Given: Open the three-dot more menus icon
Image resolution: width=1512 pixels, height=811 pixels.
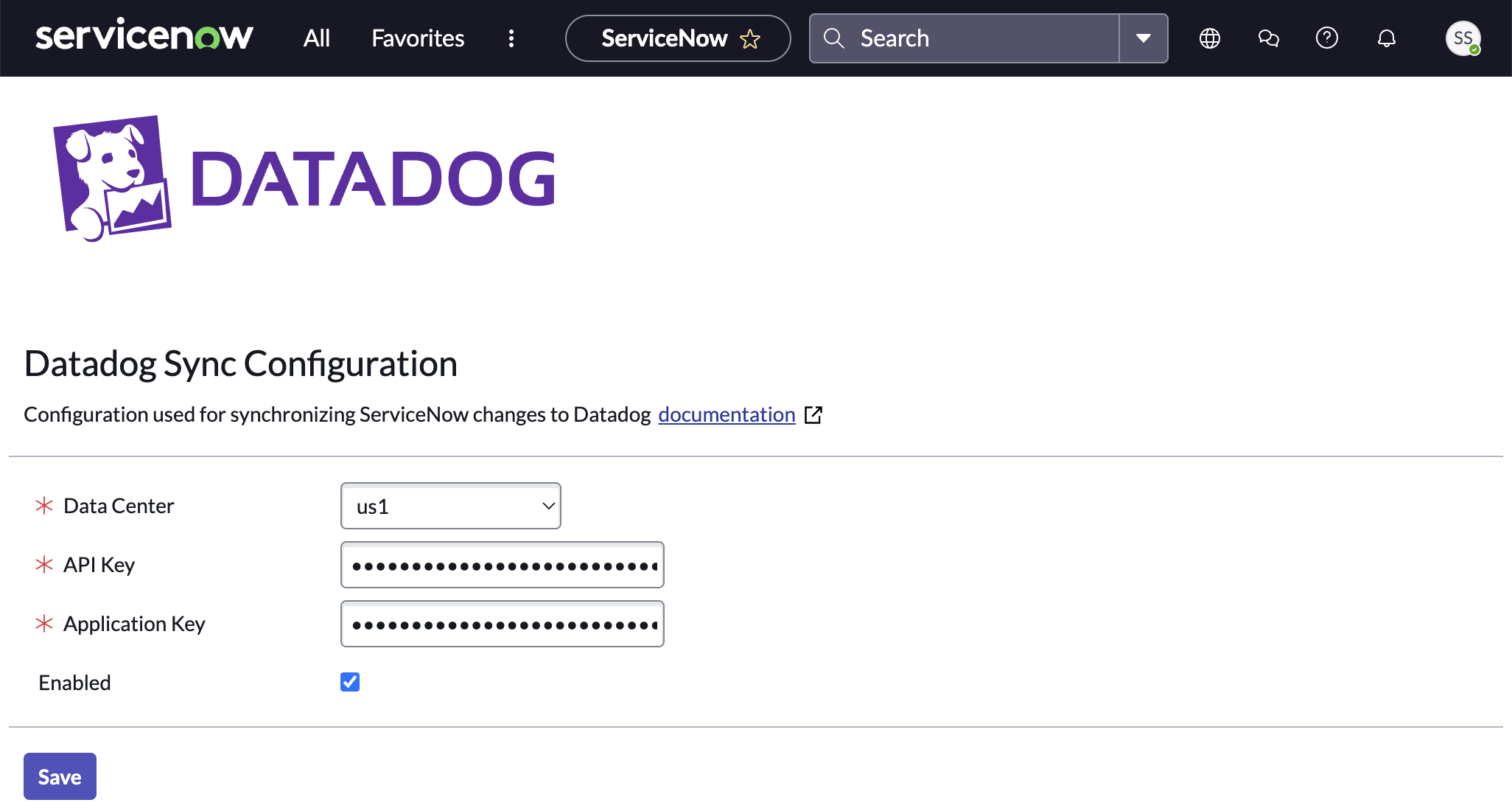Looking at the screenshot, I should [511, 38].
